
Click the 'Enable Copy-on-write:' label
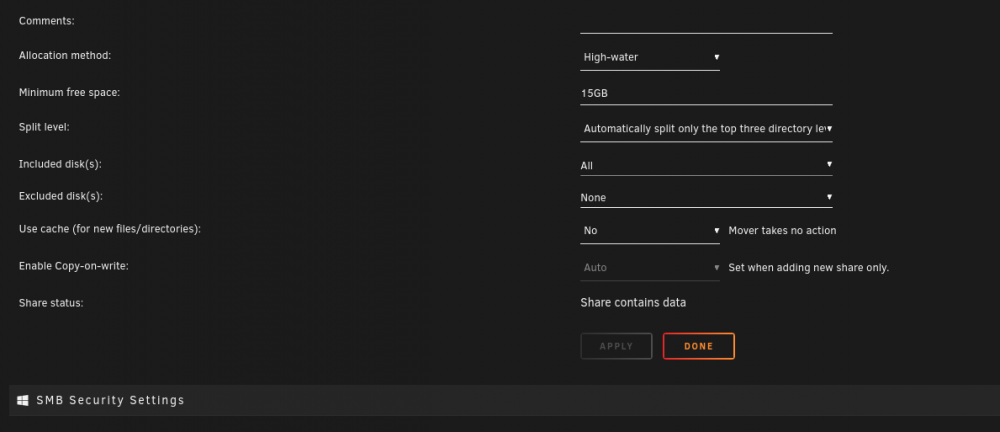tap(74, 265)
